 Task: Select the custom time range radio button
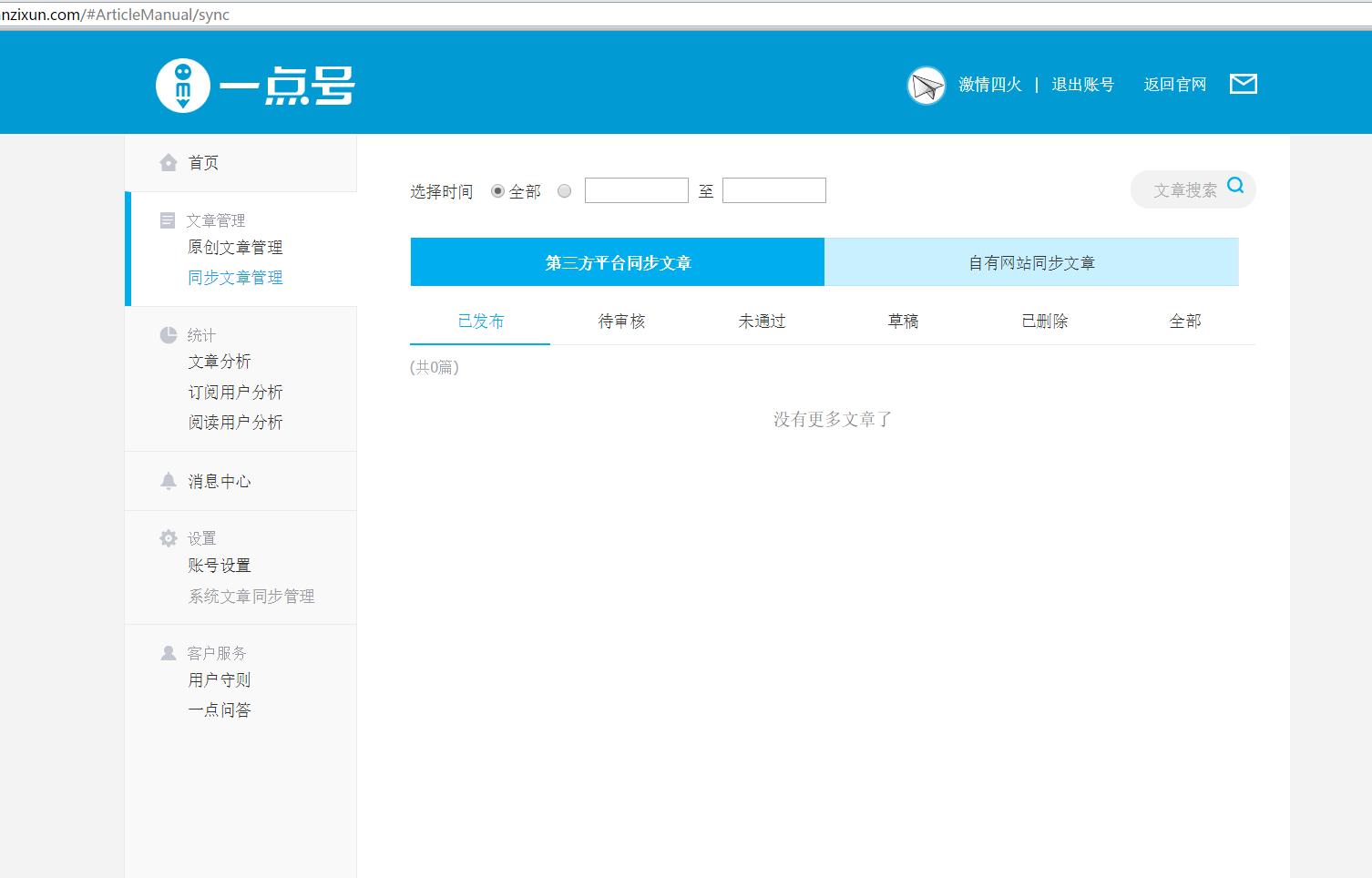[x=564, y=190]
